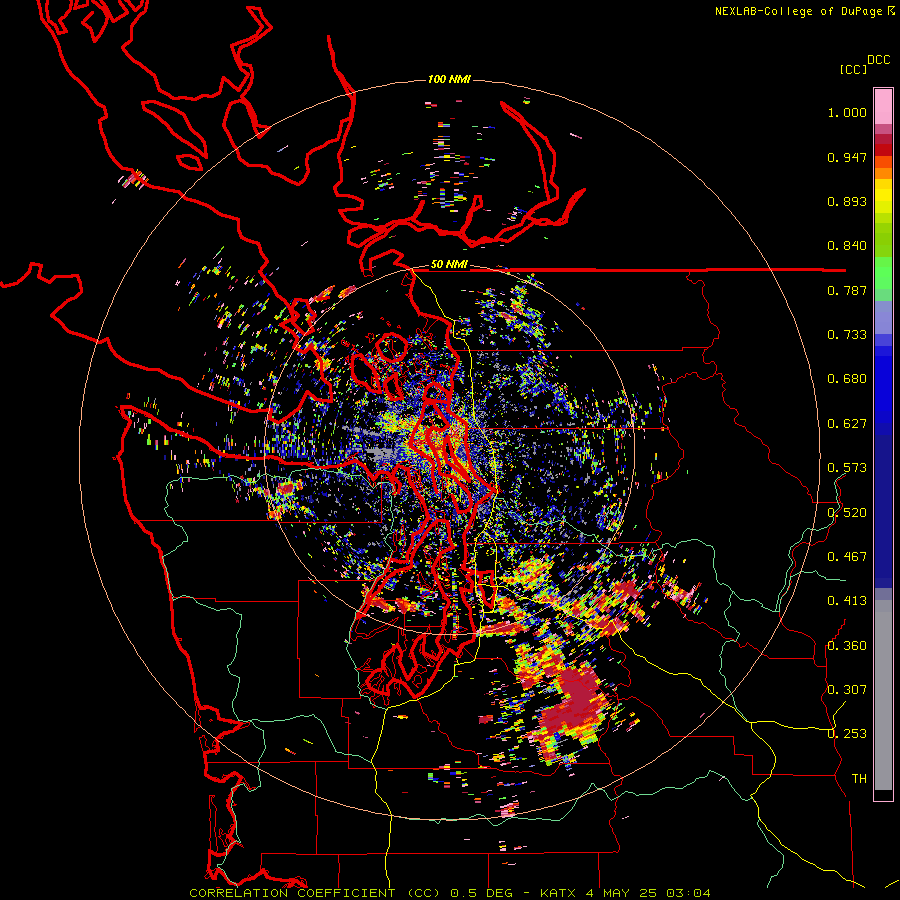This screenshot has width=900, height=900.
Task: Select the 0.733 scale value
Action: [x=847, y=335]
